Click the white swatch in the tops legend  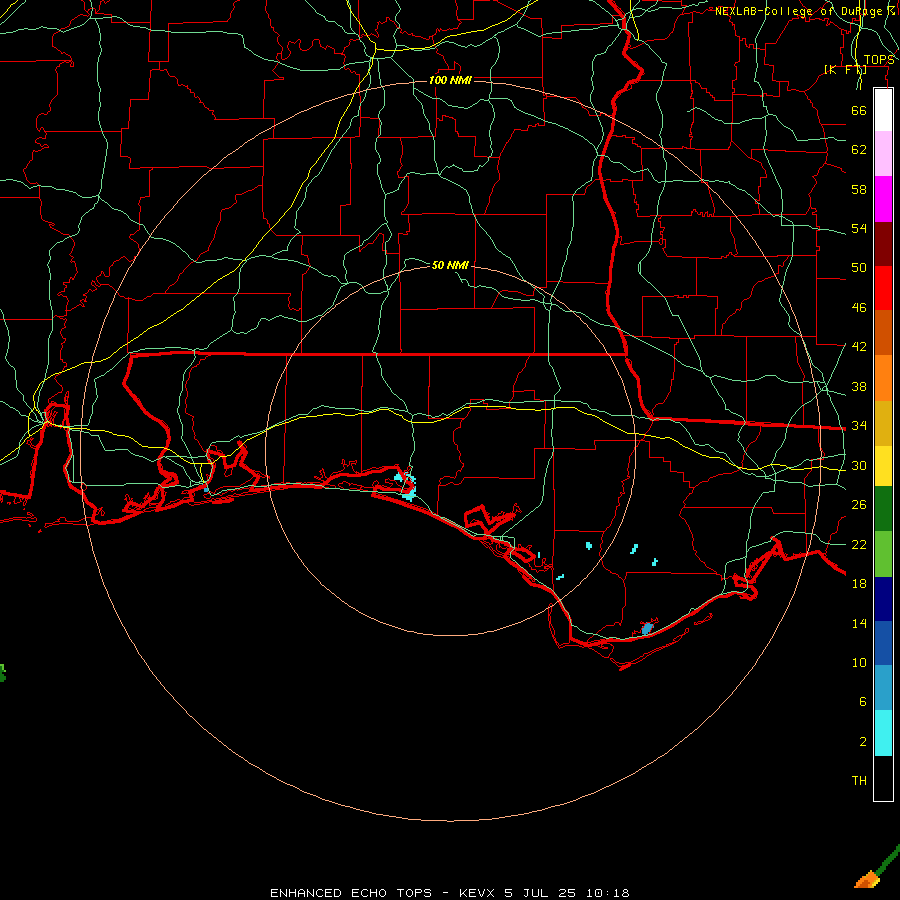pyautogui.click(x=883, y=110)
